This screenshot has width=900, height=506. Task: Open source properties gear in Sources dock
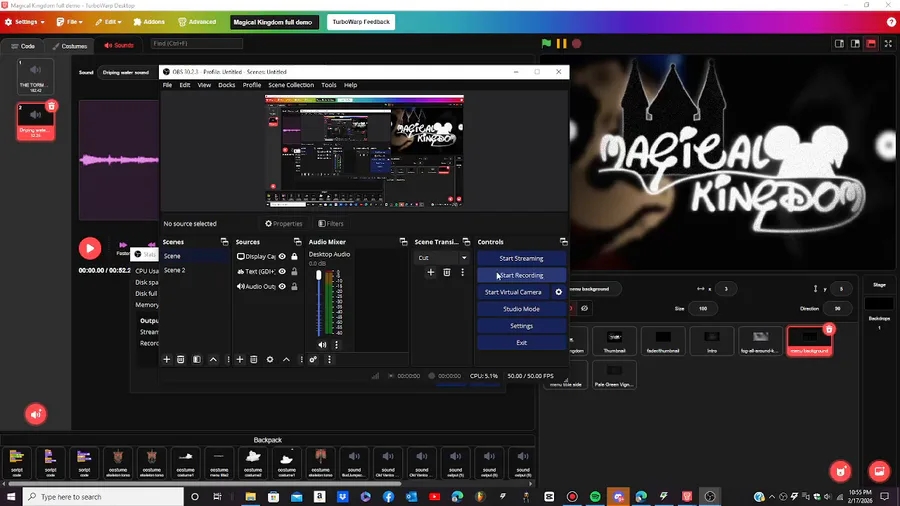270,360
